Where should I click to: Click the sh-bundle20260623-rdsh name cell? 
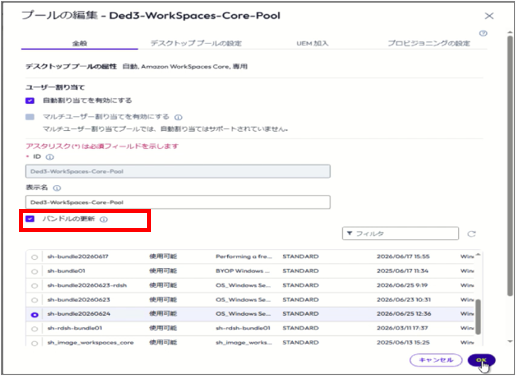[87, 285]
